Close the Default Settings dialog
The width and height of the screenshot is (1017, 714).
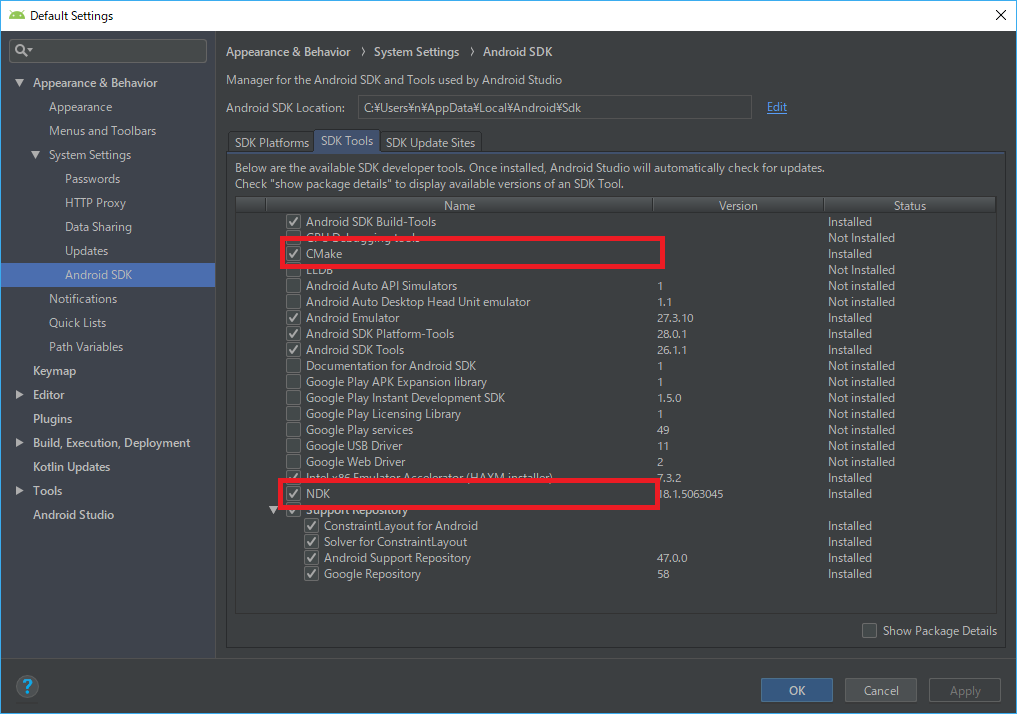click(1001, 15)
